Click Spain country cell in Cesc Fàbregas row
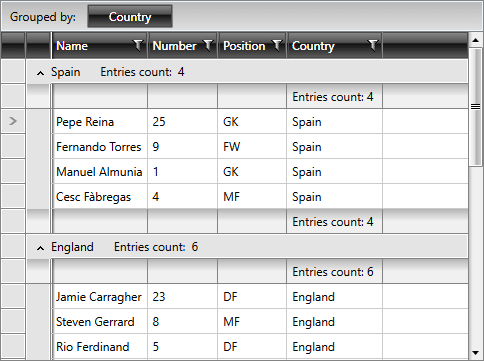 [335, 196]
